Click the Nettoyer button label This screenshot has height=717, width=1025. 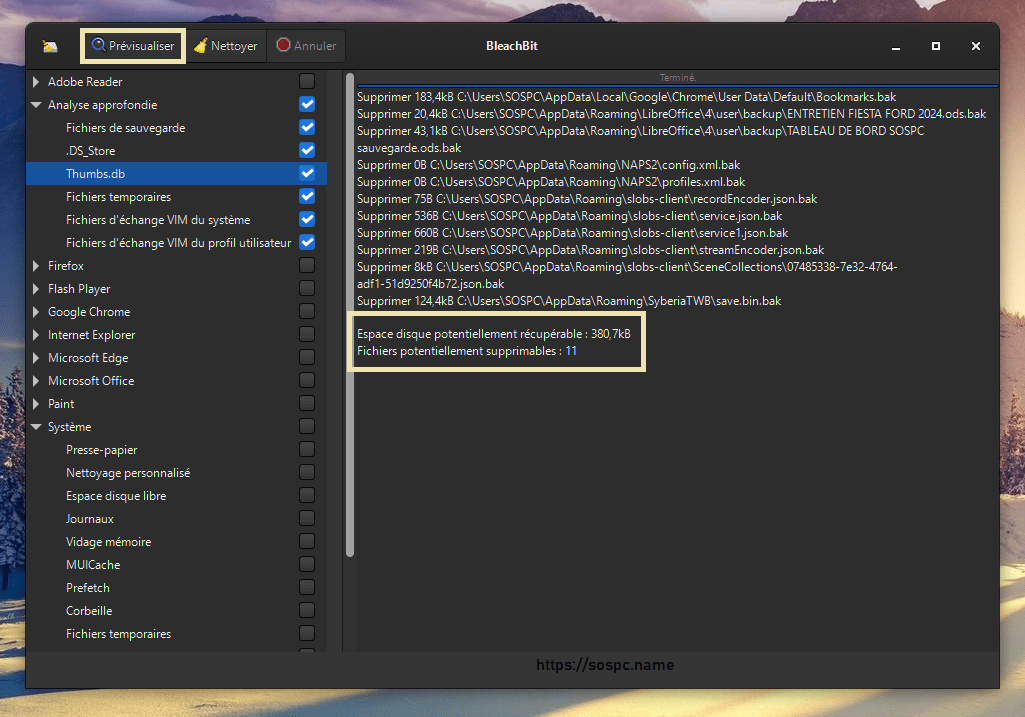(x=234, y=46)
